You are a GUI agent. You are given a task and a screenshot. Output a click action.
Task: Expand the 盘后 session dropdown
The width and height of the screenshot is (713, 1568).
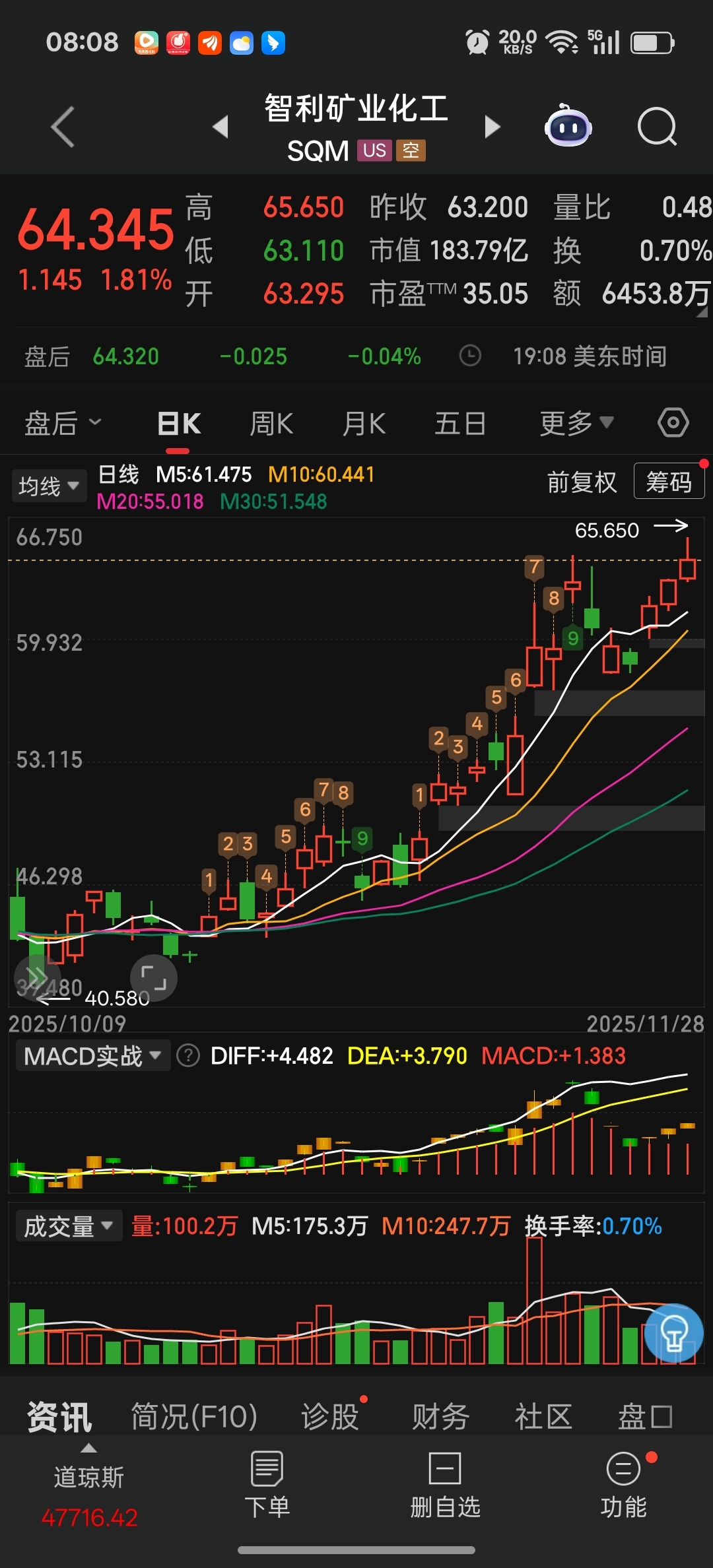point(62,423)
